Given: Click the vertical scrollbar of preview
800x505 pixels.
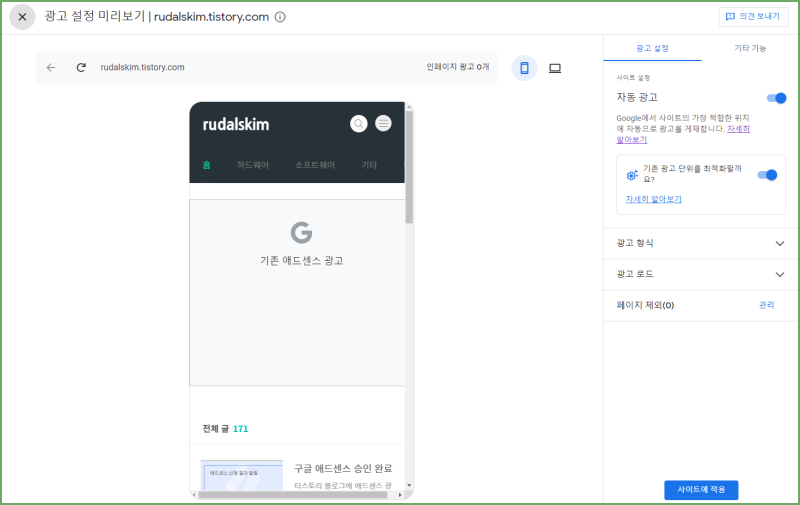Looking at the screenshot, I should click(409, 167).
